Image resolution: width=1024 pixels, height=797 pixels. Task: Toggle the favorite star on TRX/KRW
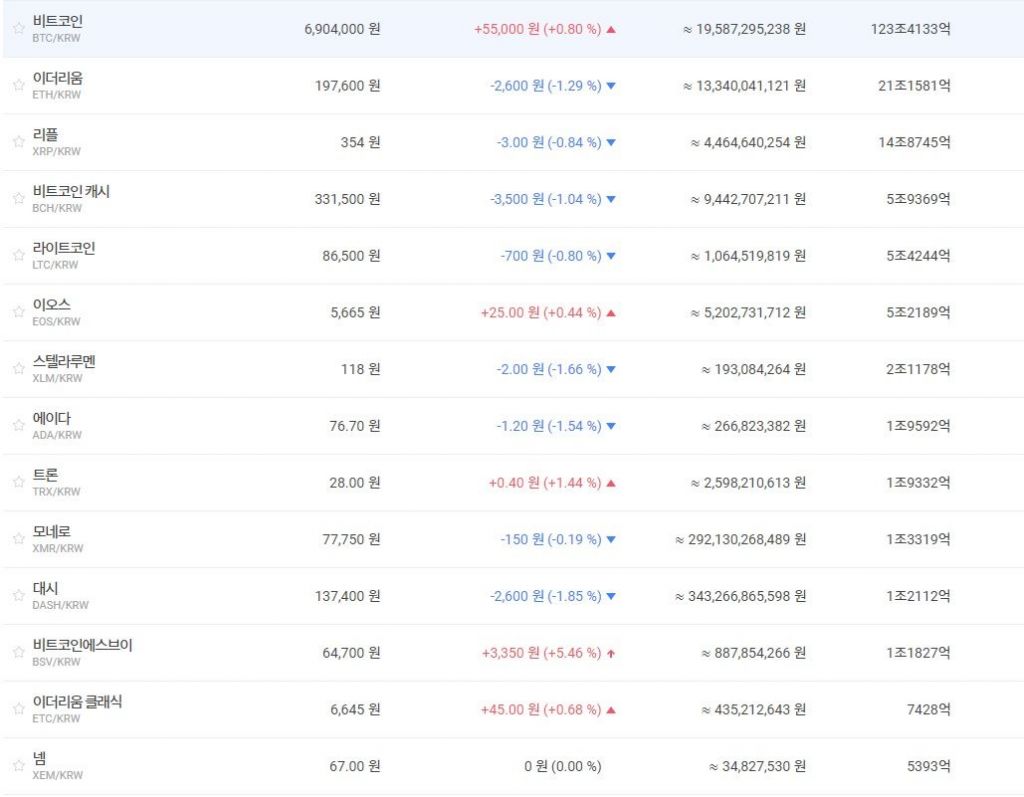18,482
